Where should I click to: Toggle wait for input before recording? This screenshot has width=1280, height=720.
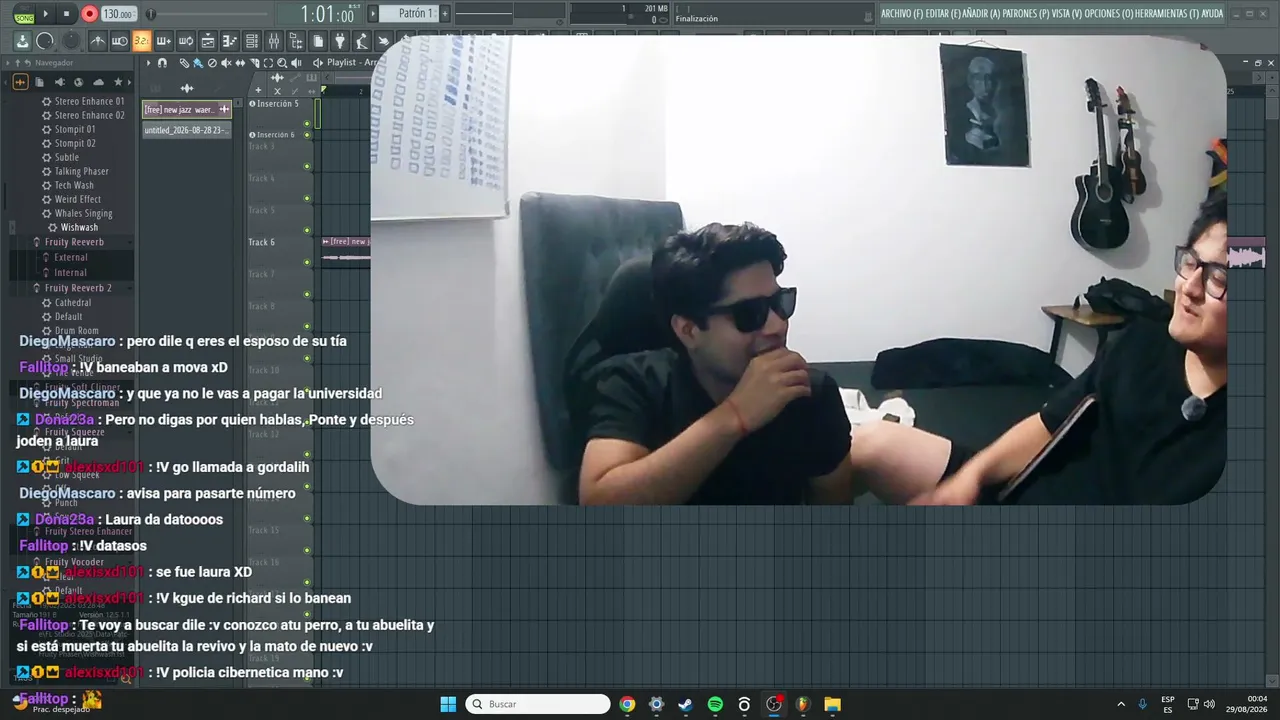point(120,41)
